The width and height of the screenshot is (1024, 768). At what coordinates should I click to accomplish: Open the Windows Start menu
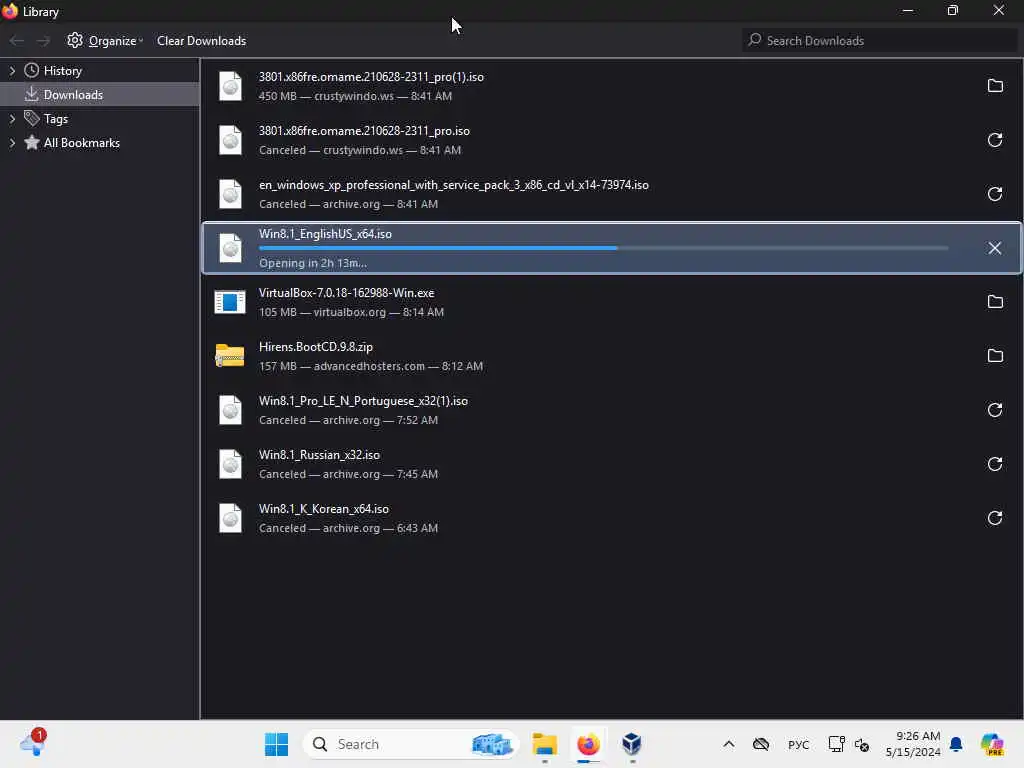pos(276,744)
